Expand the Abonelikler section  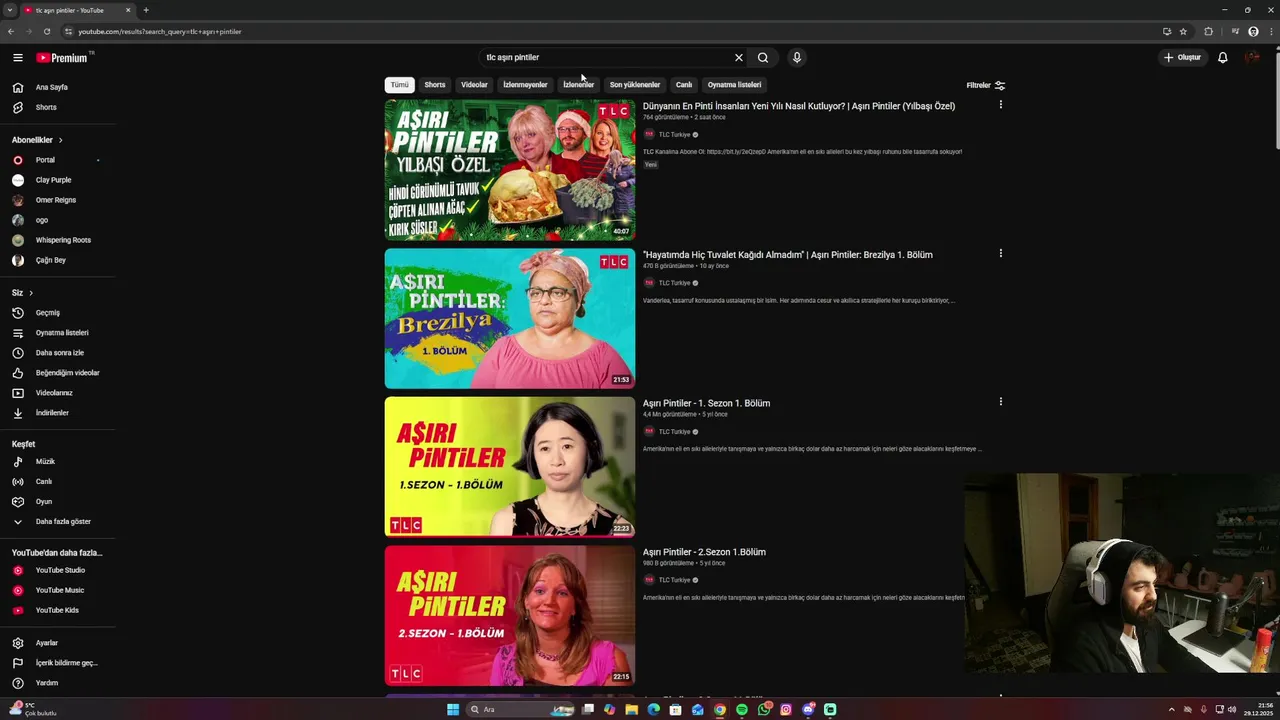point(38,140)
